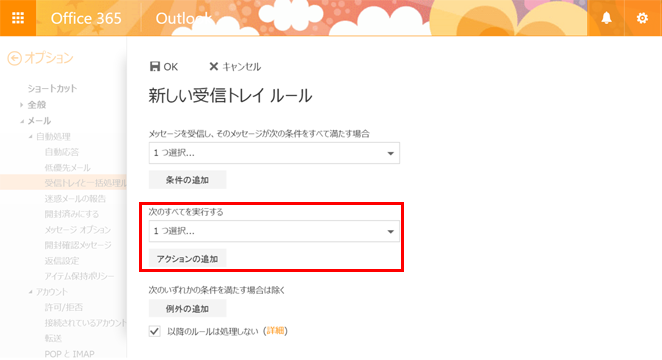Select メッセージ オプション in sidebar

(x=78, y=230)
